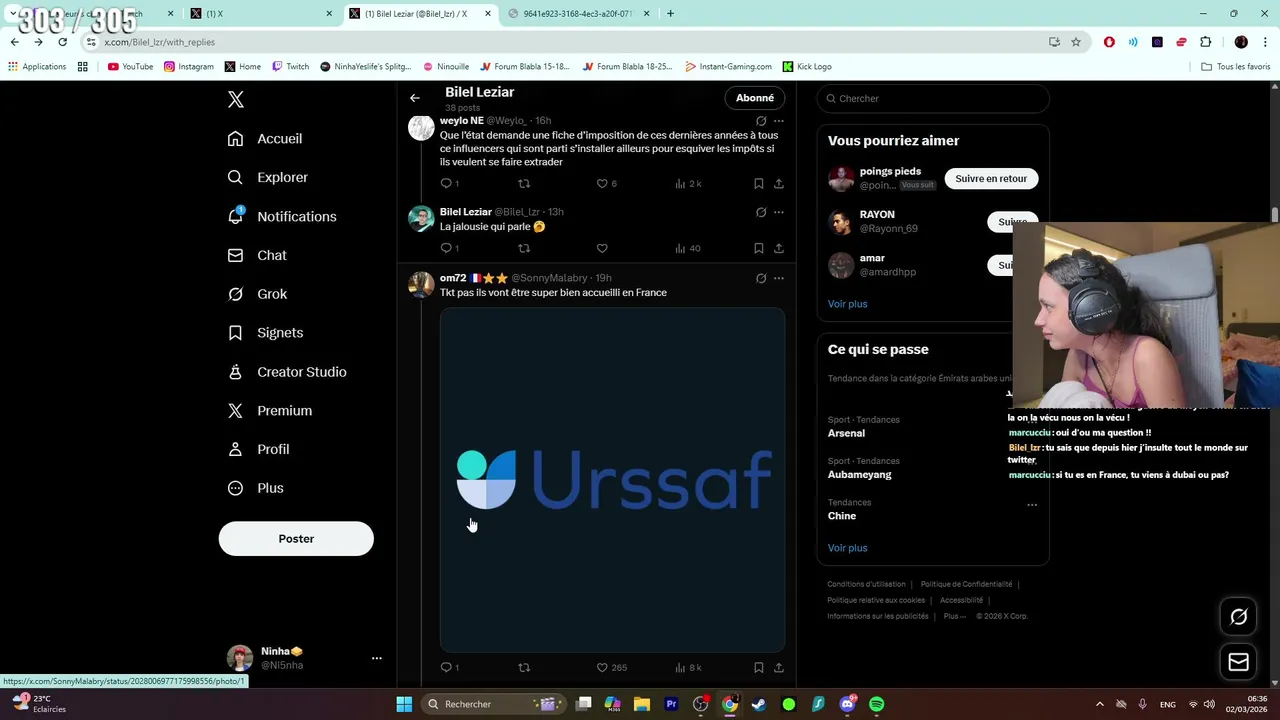
Task: Open the floating Grok button
Action: (x=1238, y=617)
